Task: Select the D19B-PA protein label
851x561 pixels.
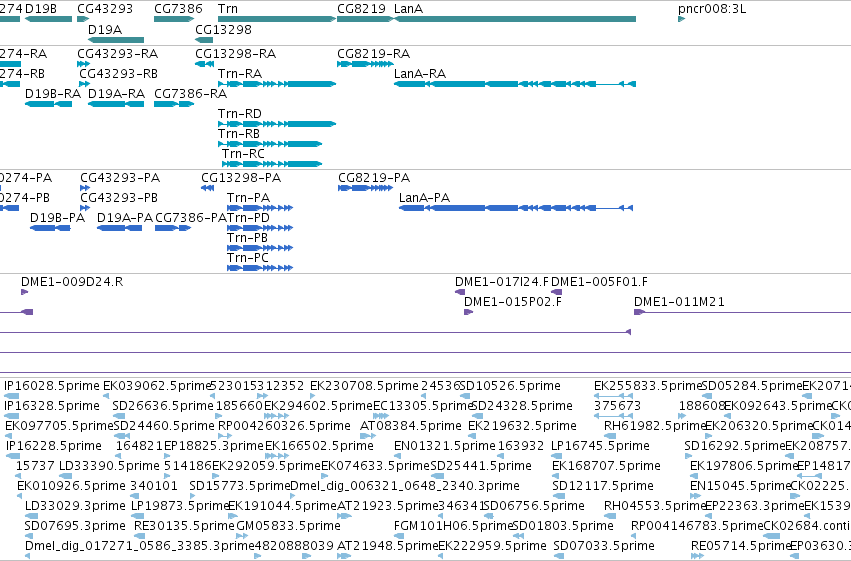Action: pos(57,218)
